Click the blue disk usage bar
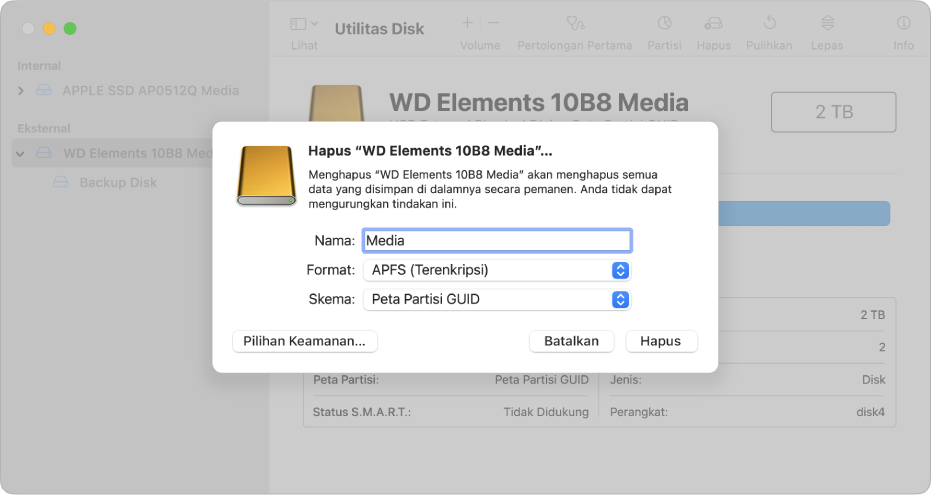Image resolution: width=931 pixels, height=495 pixels. pyautogui.click(x=804, y=214)
